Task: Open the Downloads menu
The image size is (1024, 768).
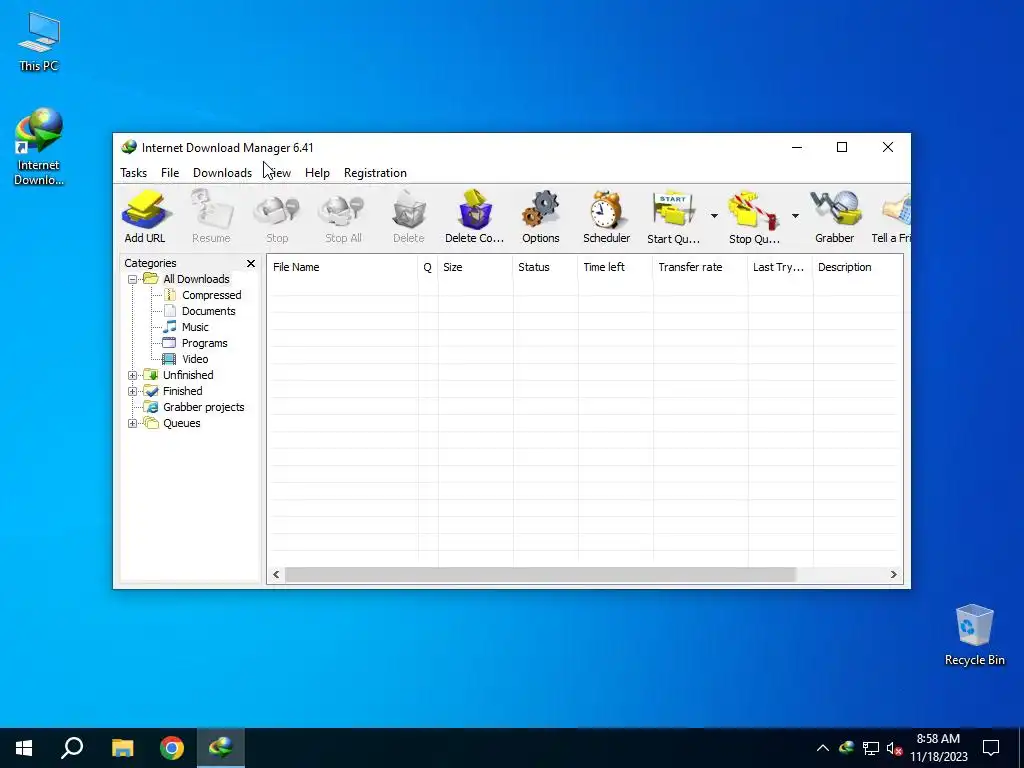Action: click(x=222, y=173)
